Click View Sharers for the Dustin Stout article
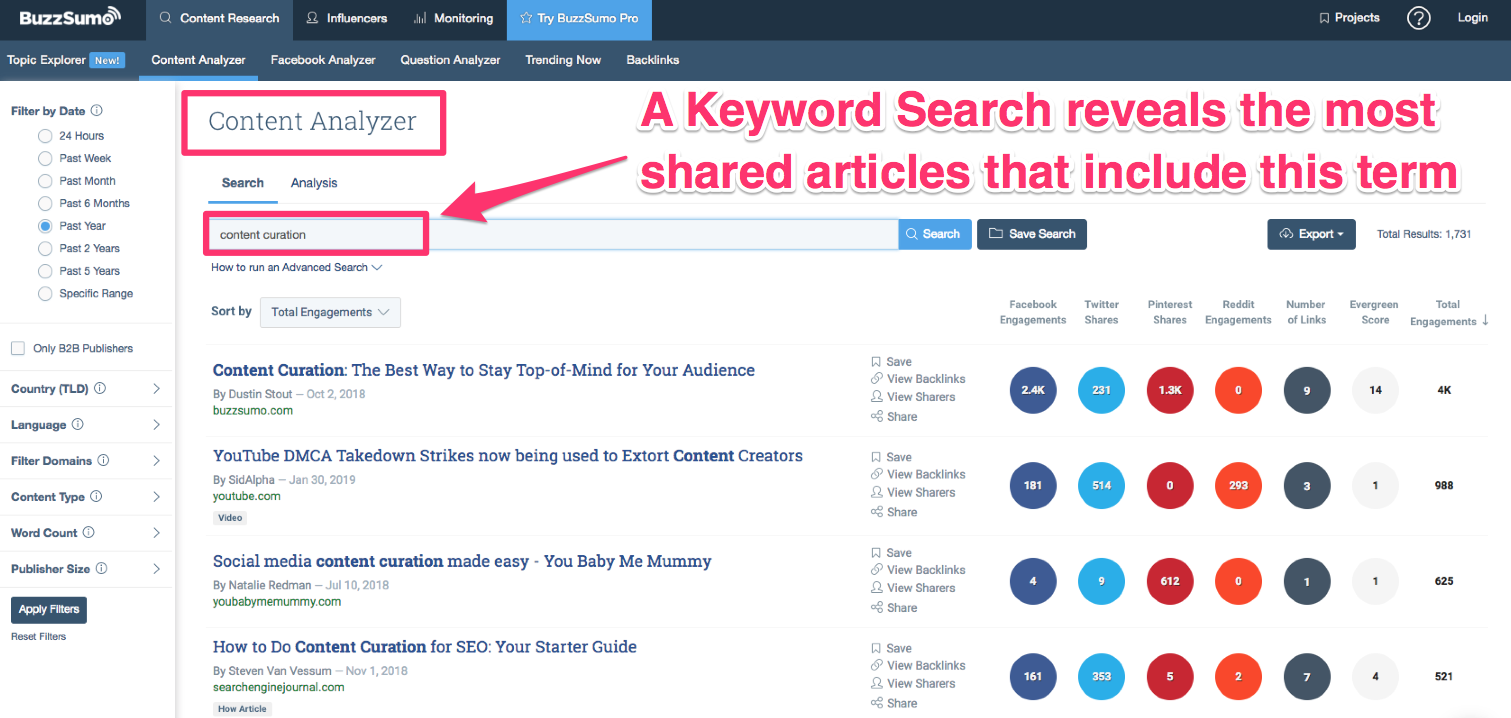Screen dimensions: 1511x718 pyautogui.click(x=913, y=397)
